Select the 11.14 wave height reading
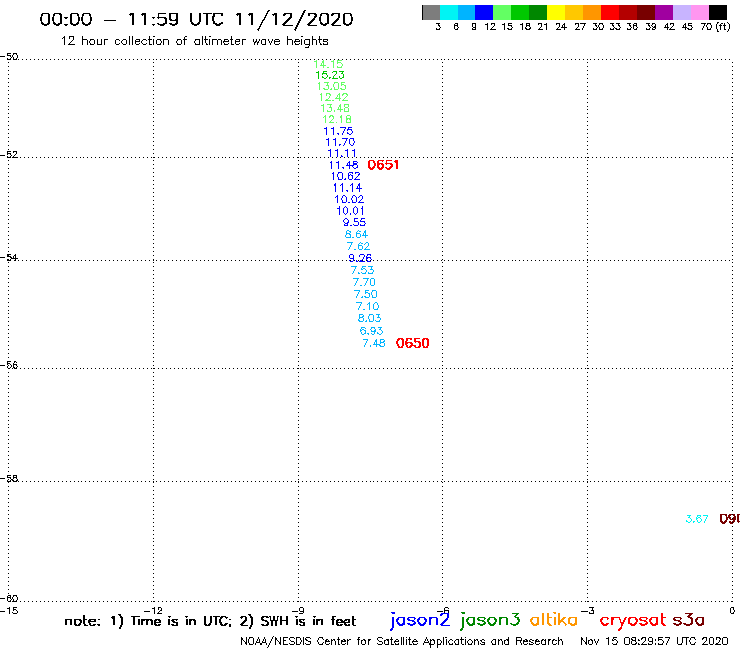 (x=347, y=188)
